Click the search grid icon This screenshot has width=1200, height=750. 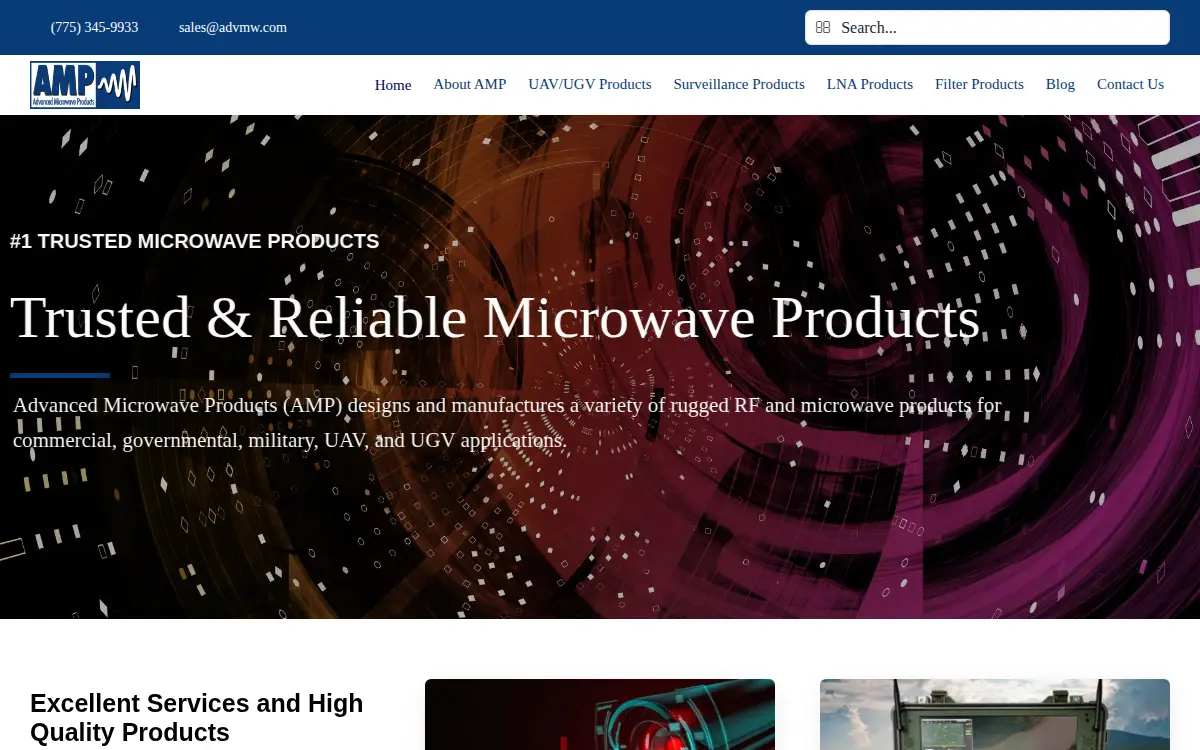click(x=823, y=28)
